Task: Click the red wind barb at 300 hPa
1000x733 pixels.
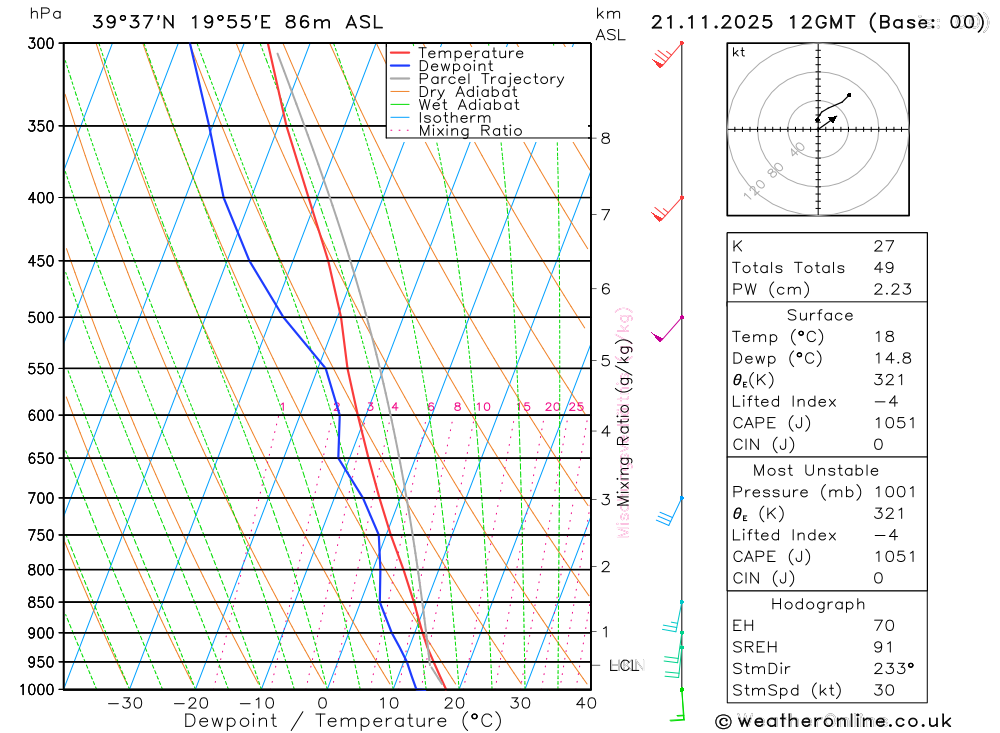Action: point(667,55)
